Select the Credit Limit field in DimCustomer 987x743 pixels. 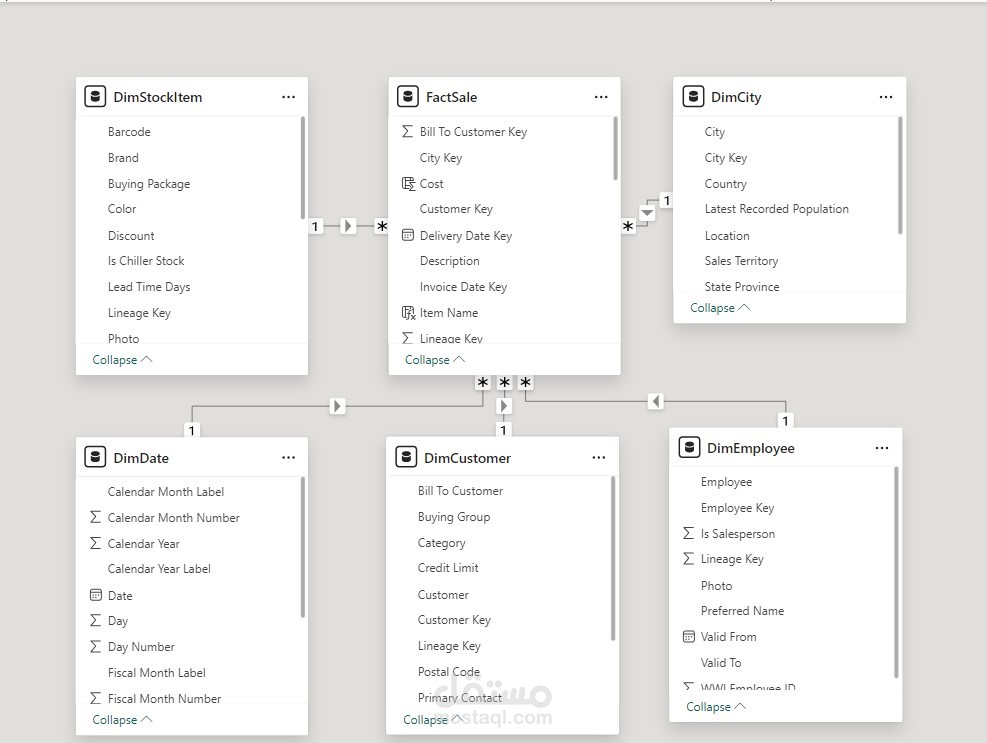point(448,568)
